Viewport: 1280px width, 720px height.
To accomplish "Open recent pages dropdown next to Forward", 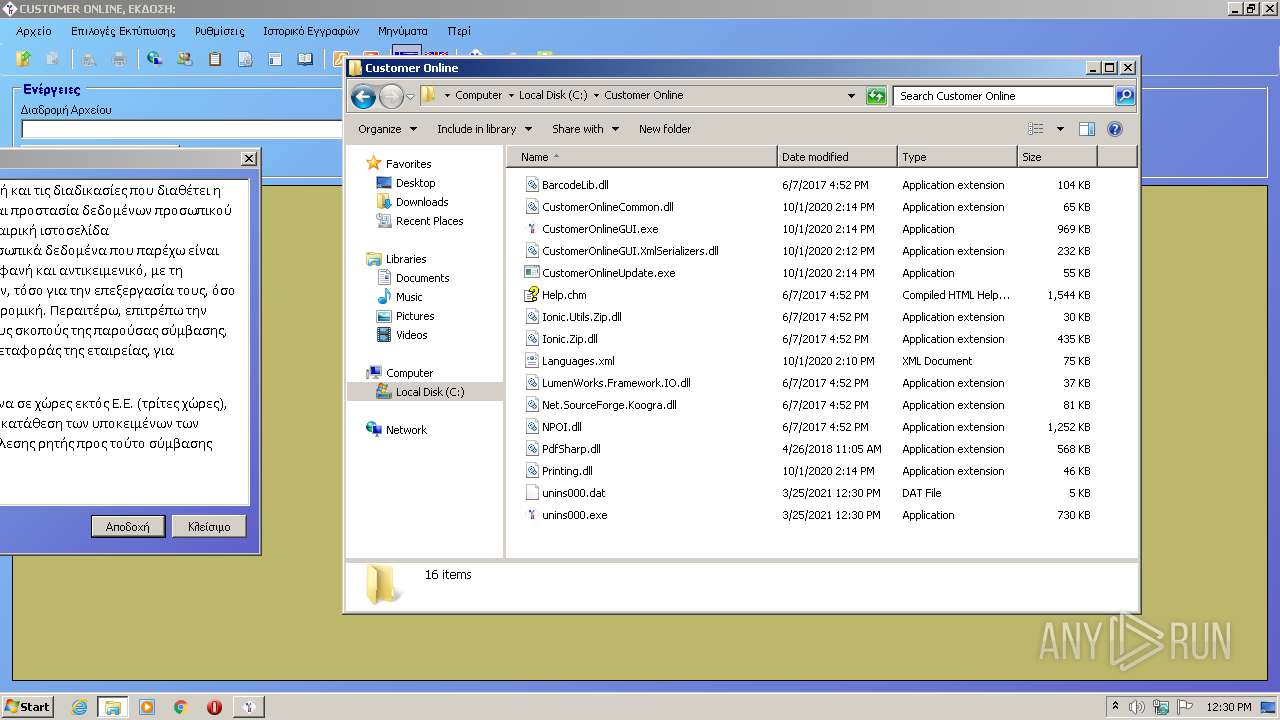I will pyautogui.click(x=410, y=97).
